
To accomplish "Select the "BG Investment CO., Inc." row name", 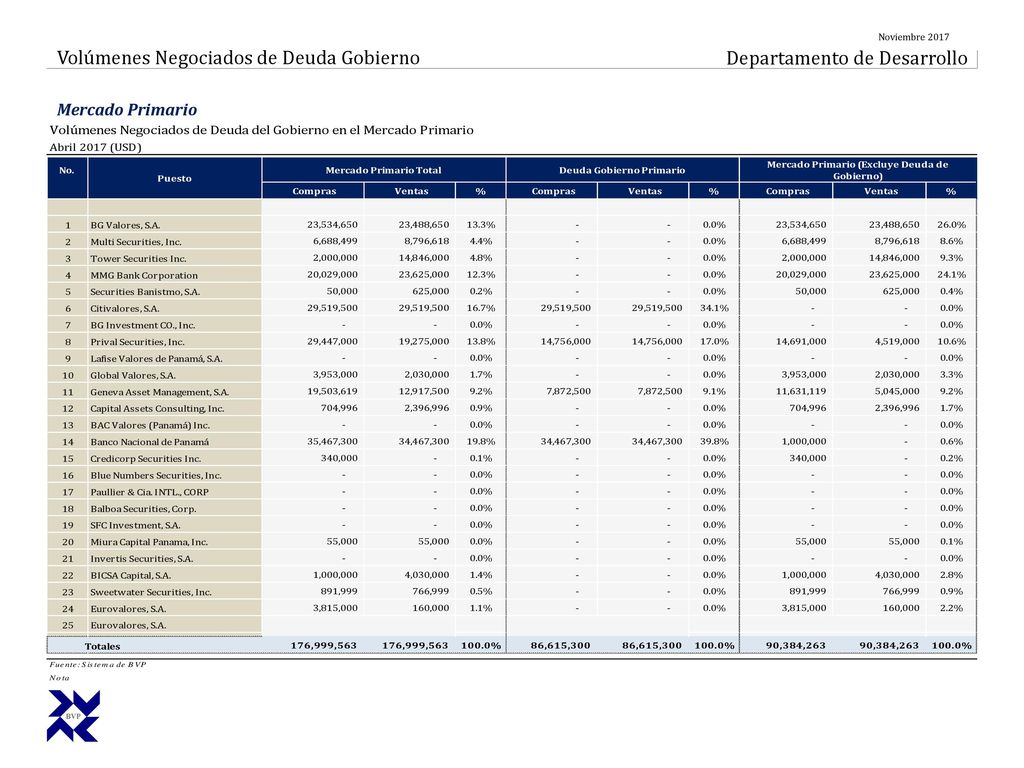I will pyautogui.click(x=143, y=325).
